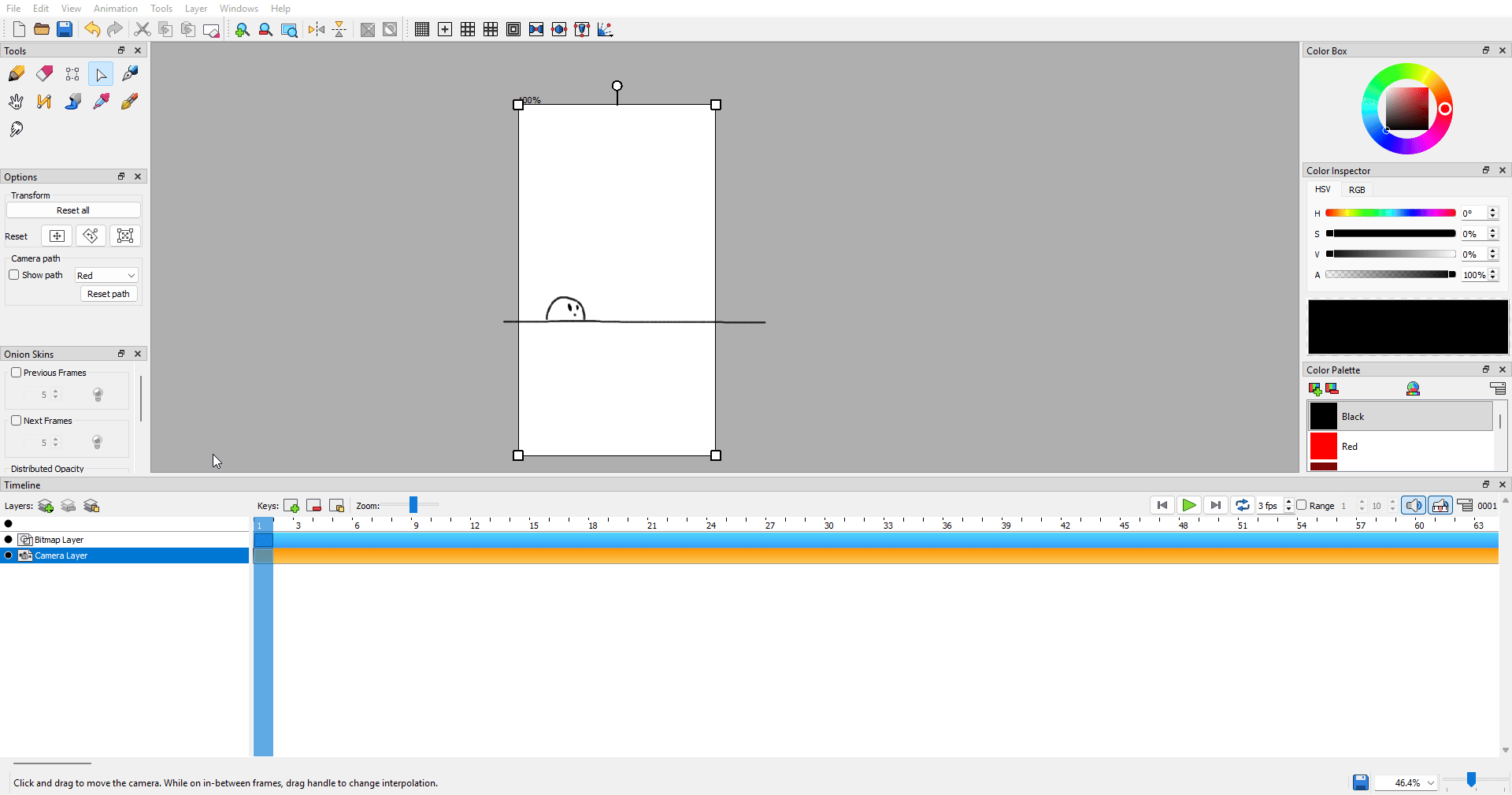Viewport: 1512px width, 795px height.
Task: Choose the Selection tool
Action: click(x=73, y=74)
